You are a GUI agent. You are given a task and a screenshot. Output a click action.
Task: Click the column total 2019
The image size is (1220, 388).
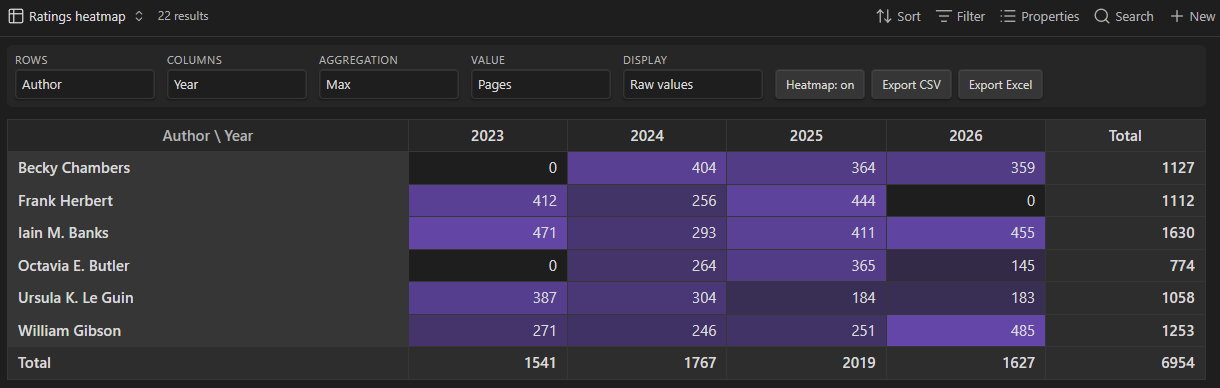[x=807, y=363]
